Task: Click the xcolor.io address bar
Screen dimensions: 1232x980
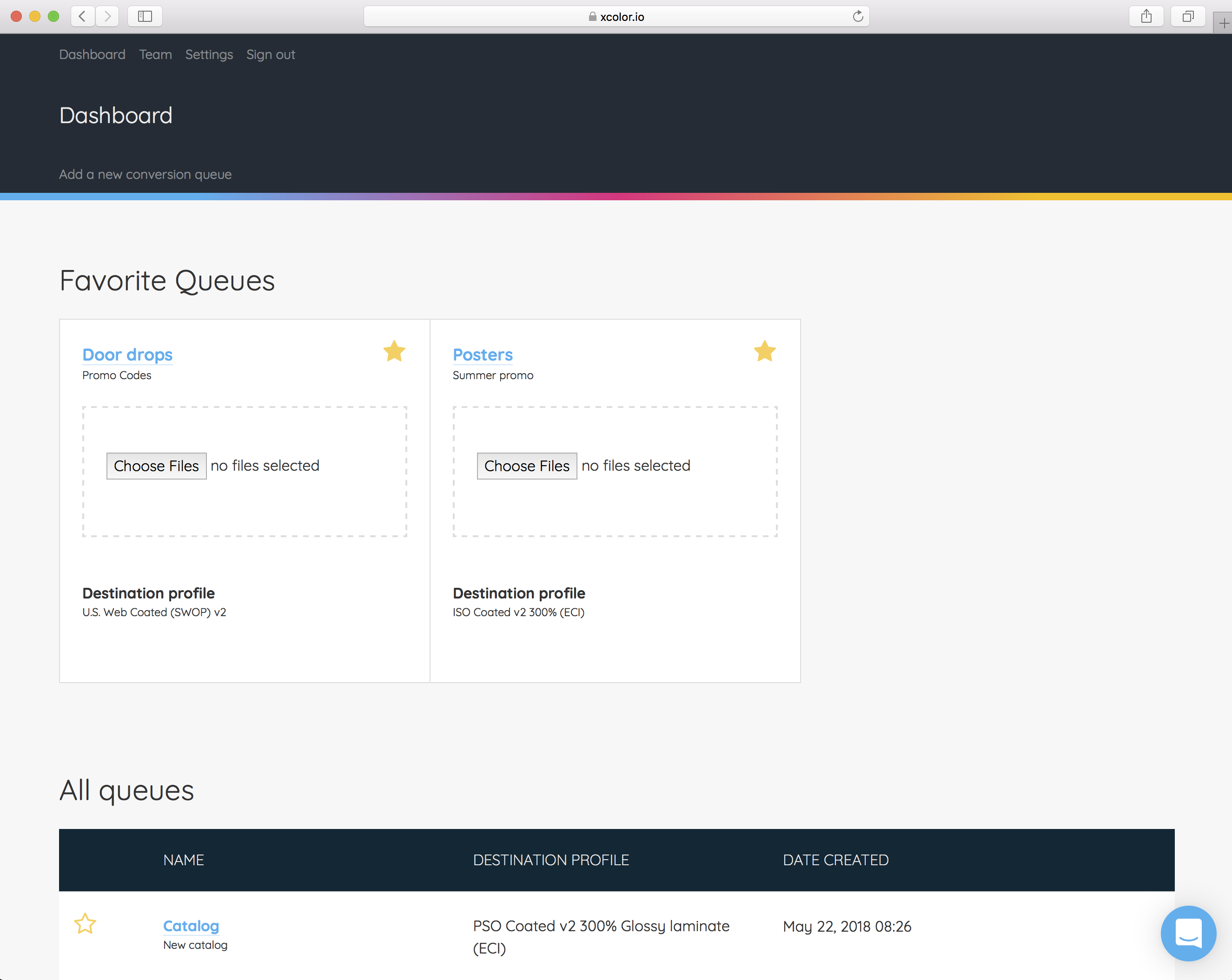Action: [x=616, y=17]
